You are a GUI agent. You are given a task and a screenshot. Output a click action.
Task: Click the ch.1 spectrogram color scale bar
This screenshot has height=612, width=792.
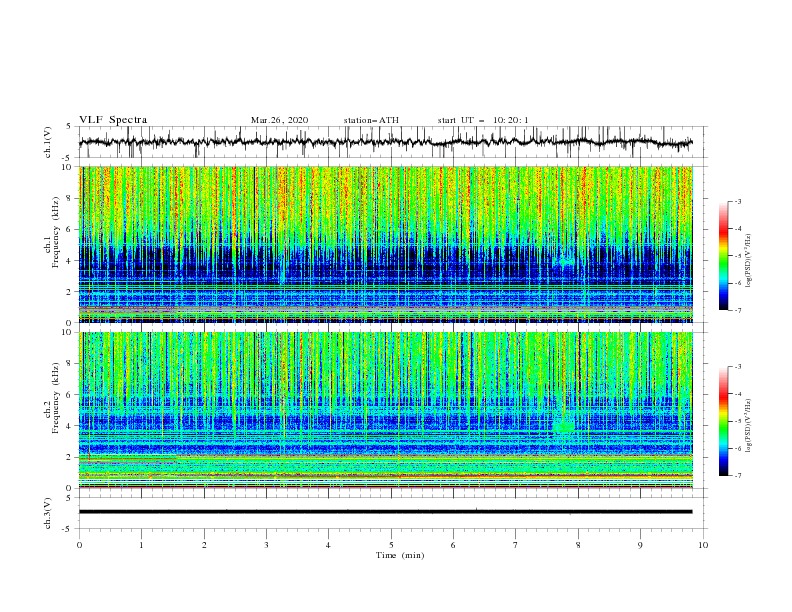723,255
